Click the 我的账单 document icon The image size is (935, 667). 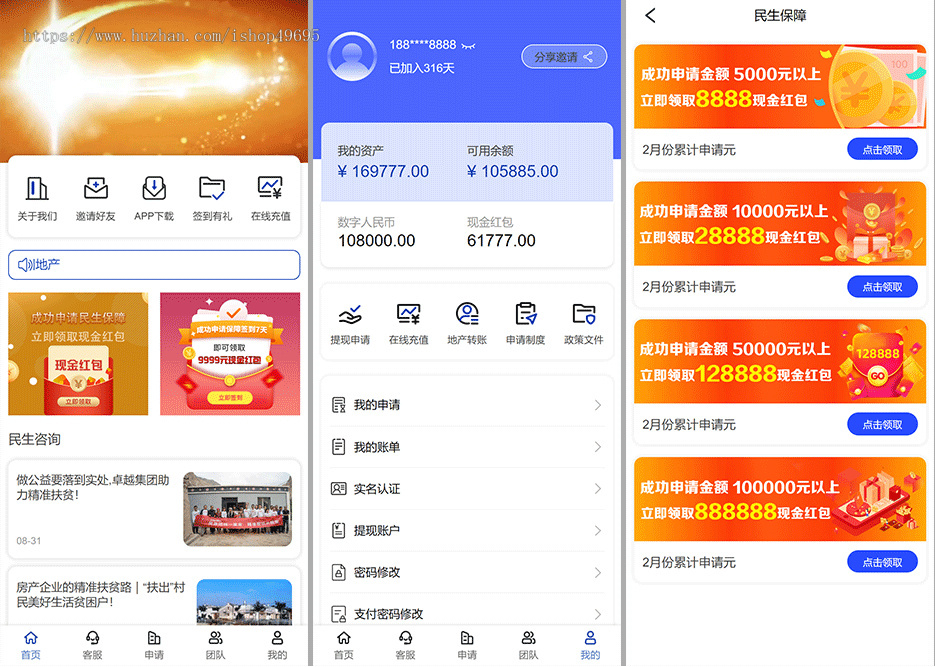tap(338, 447)
